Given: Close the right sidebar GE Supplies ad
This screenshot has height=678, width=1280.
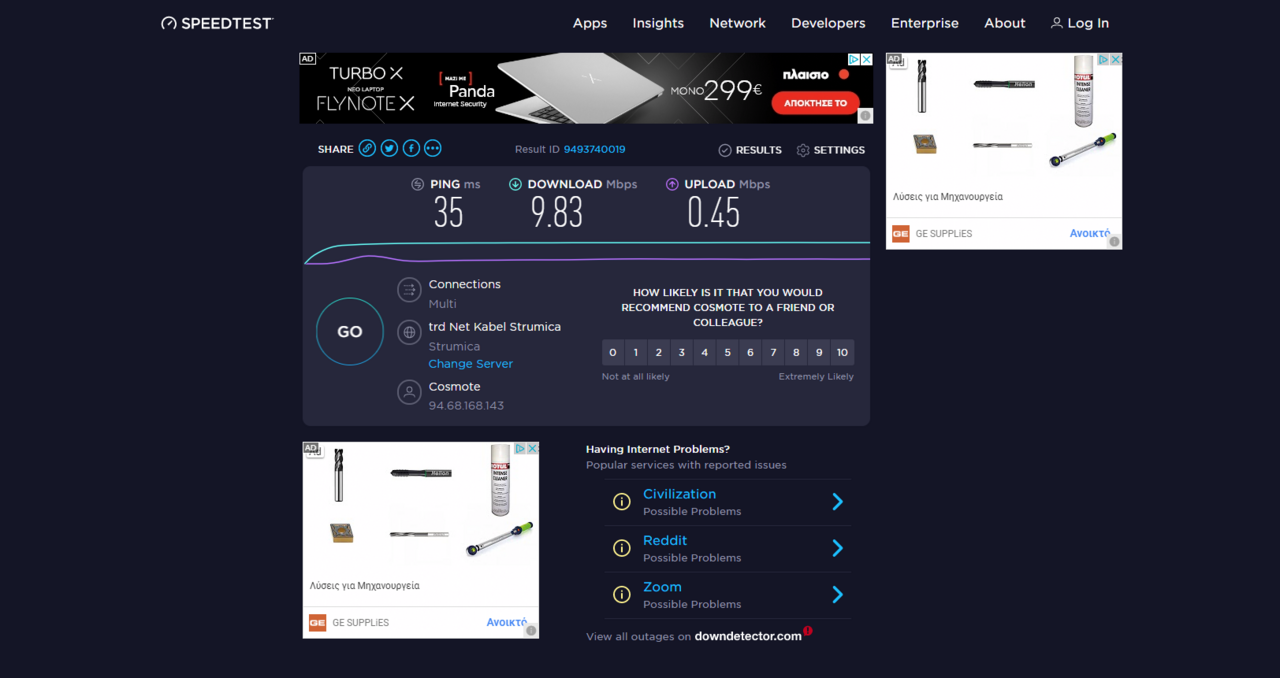Looking at the screenshot, I should pos(1116,60).
